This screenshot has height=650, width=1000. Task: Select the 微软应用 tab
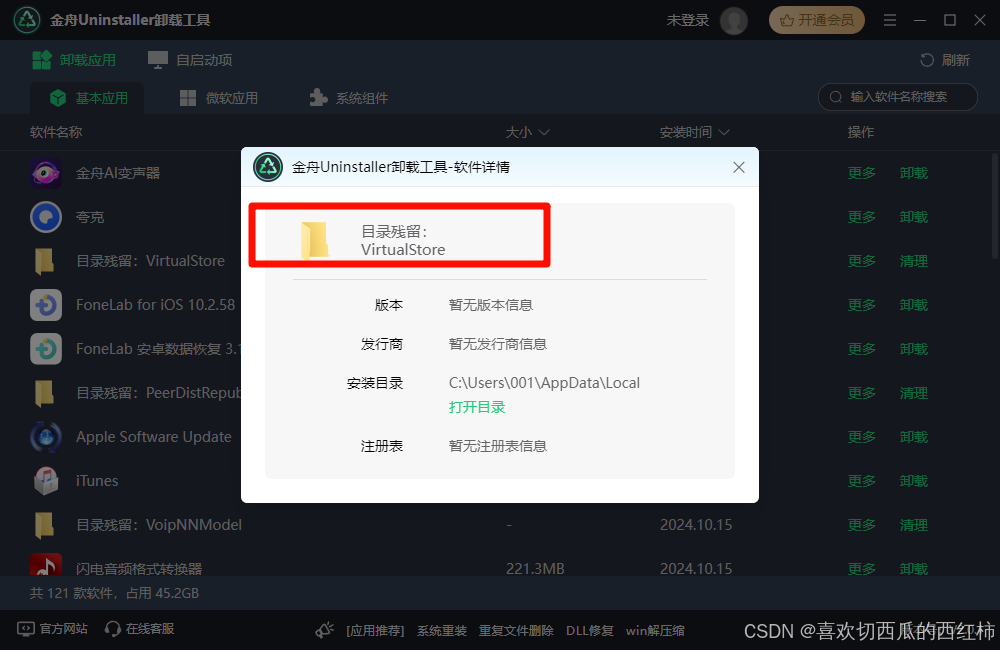tap(219, 98)
